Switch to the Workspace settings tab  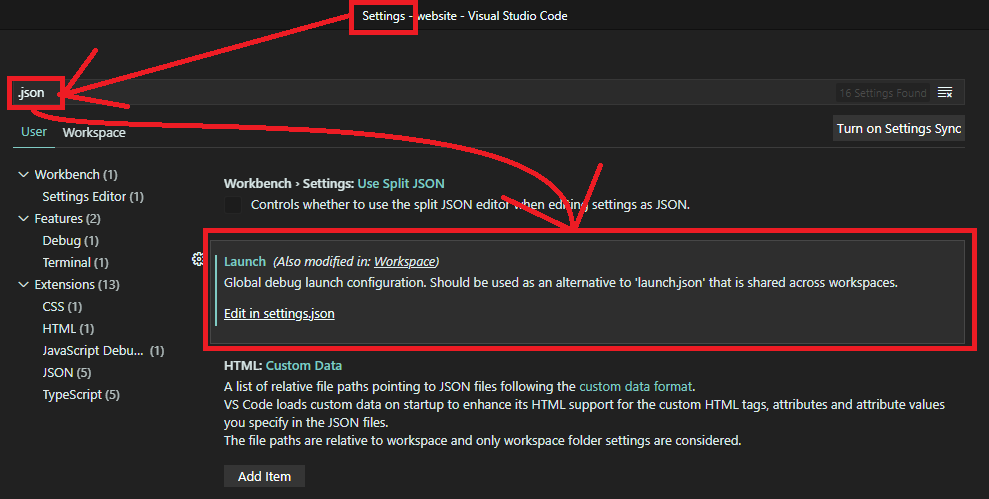tap(94, 132)
